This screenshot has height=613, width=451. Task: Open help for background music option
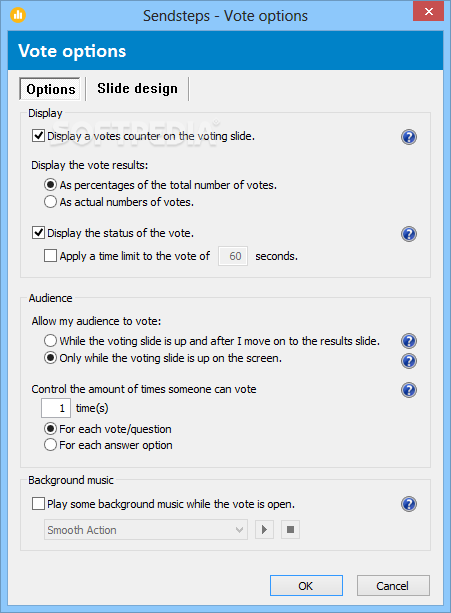click(409, 504)
